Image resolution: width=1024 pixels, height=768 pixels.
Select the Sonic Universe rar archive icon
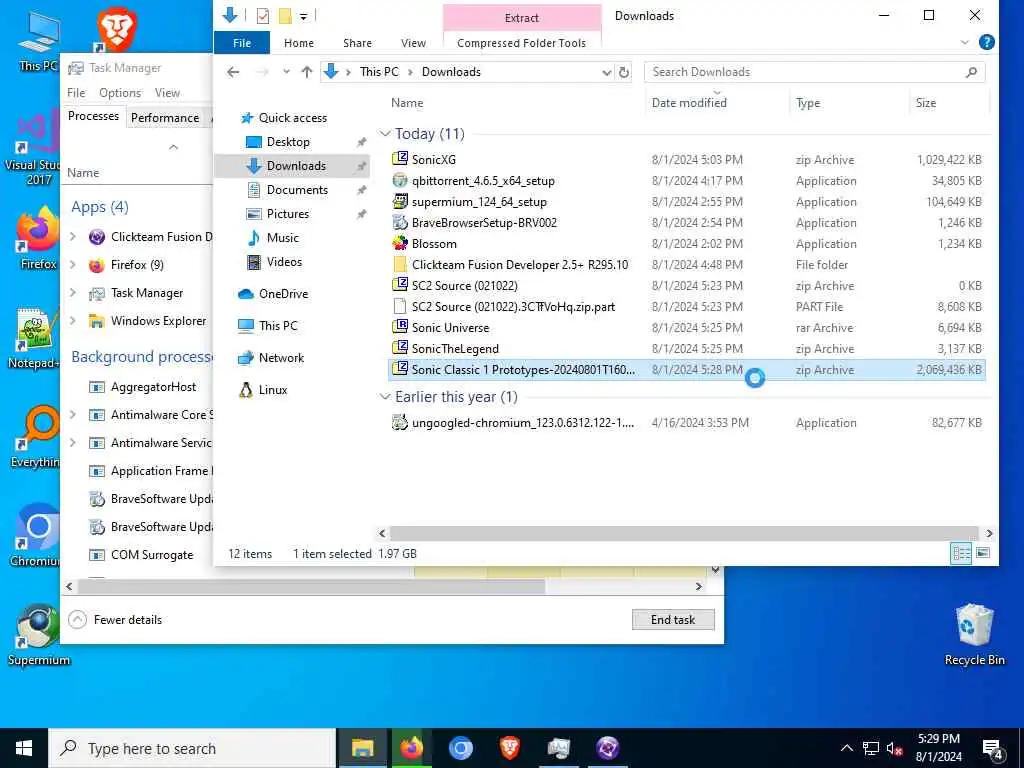coord(400,327)
